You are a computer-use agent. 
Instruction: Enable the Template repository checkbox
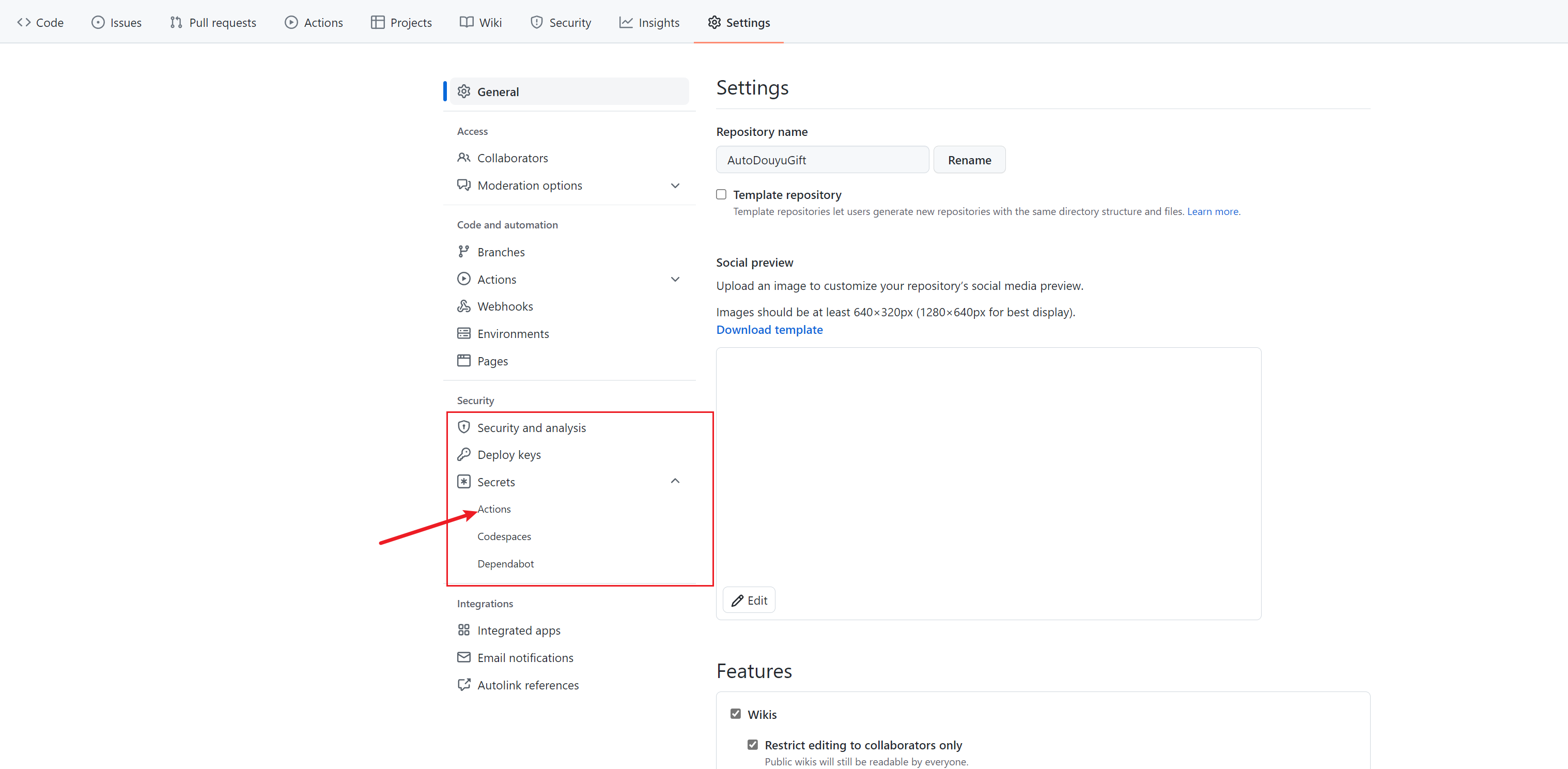(721, 194)
